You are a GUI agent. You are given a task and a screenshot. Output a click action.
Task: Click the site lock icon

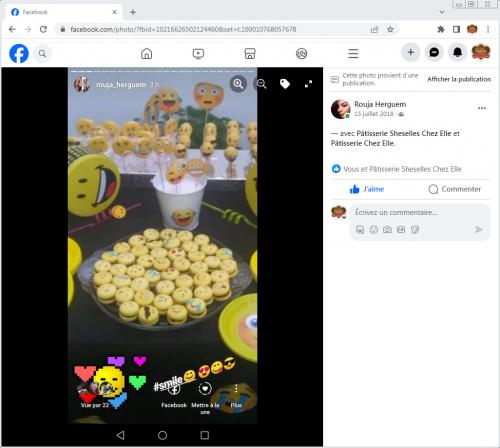pyautogui.click(x=62, y=29)
